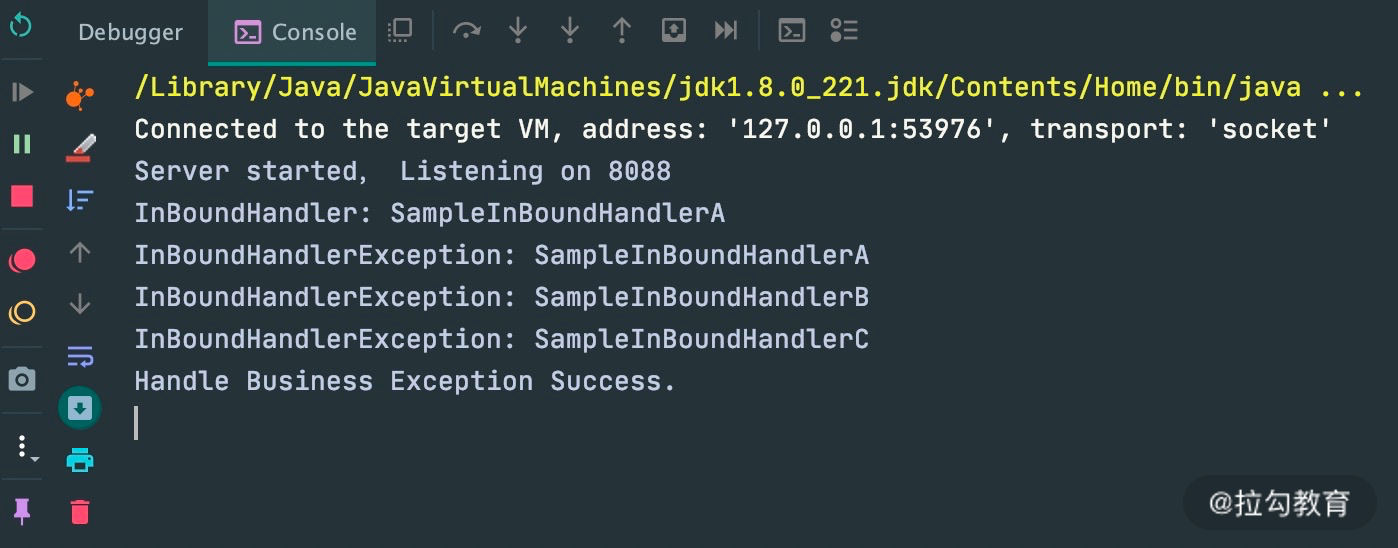1398x548 pixels.
Task: Click the Restore Layout icon
Action: point(400,30)
